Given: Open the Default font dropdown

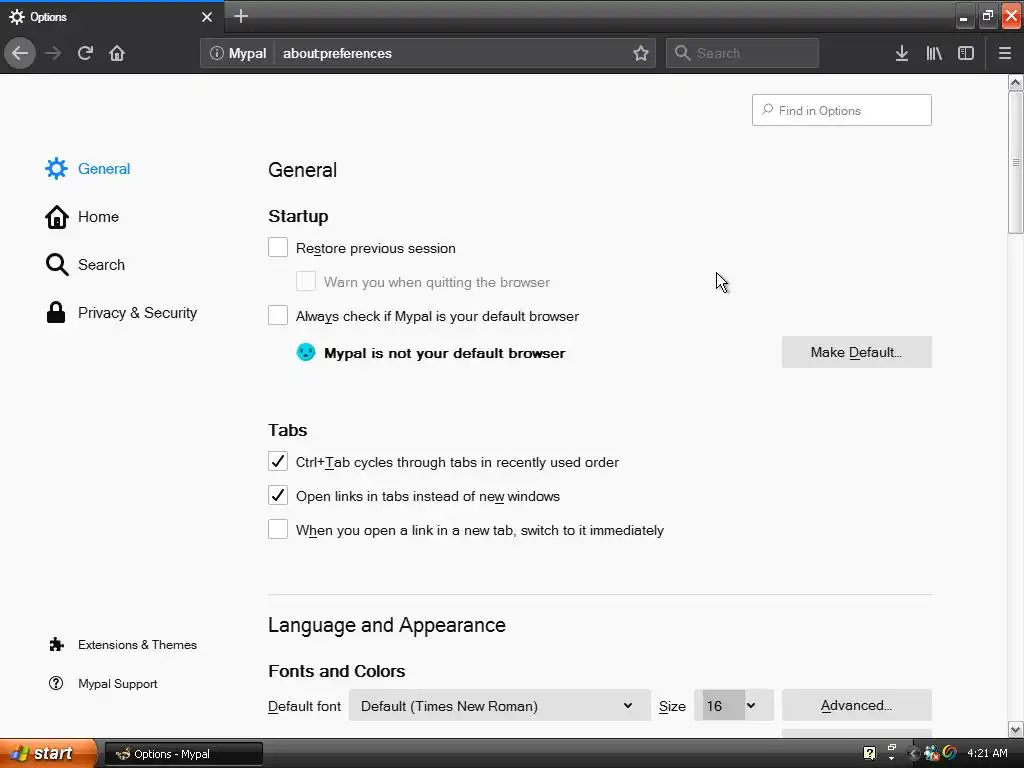Looking at the screenshot, I should click(x=500, y=706).
